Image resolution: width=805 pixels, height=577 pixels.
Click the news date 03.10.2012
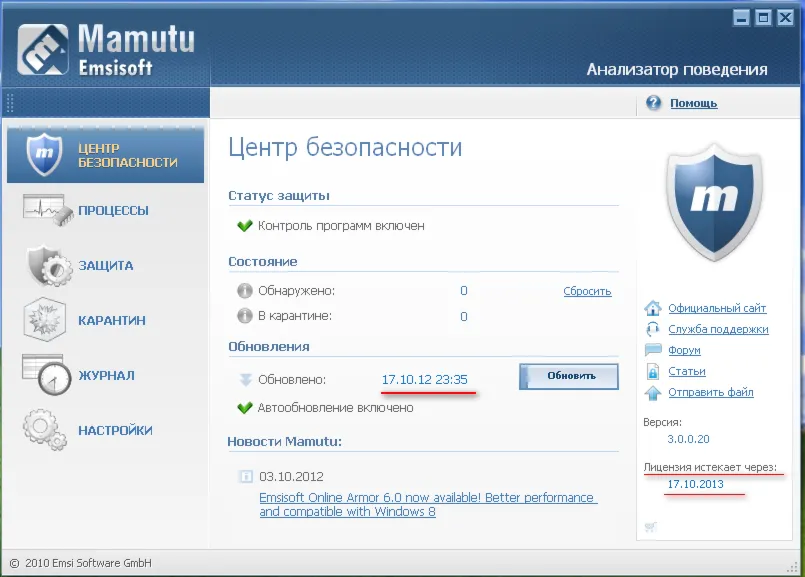291,476
